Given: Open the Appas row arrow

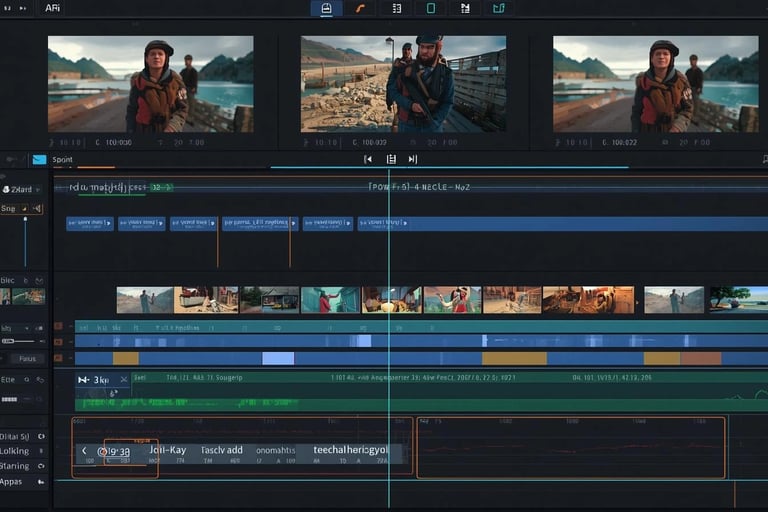Looking at the screenshot, I should point(41,481).
